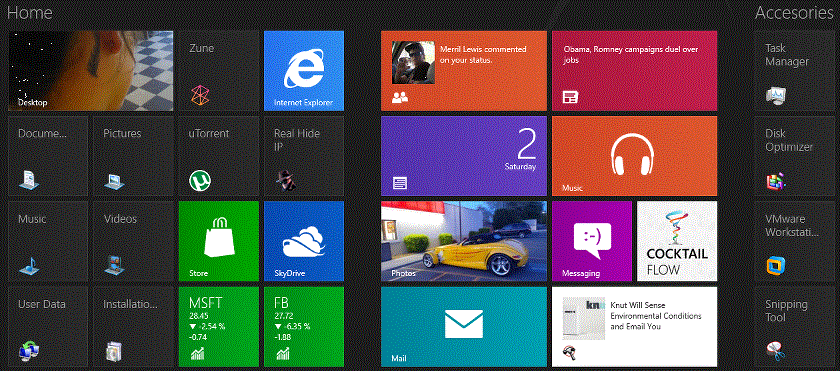Click the 'Real Hide IP' label
This screenshot has height=371, width=840.
pos(297,140)
